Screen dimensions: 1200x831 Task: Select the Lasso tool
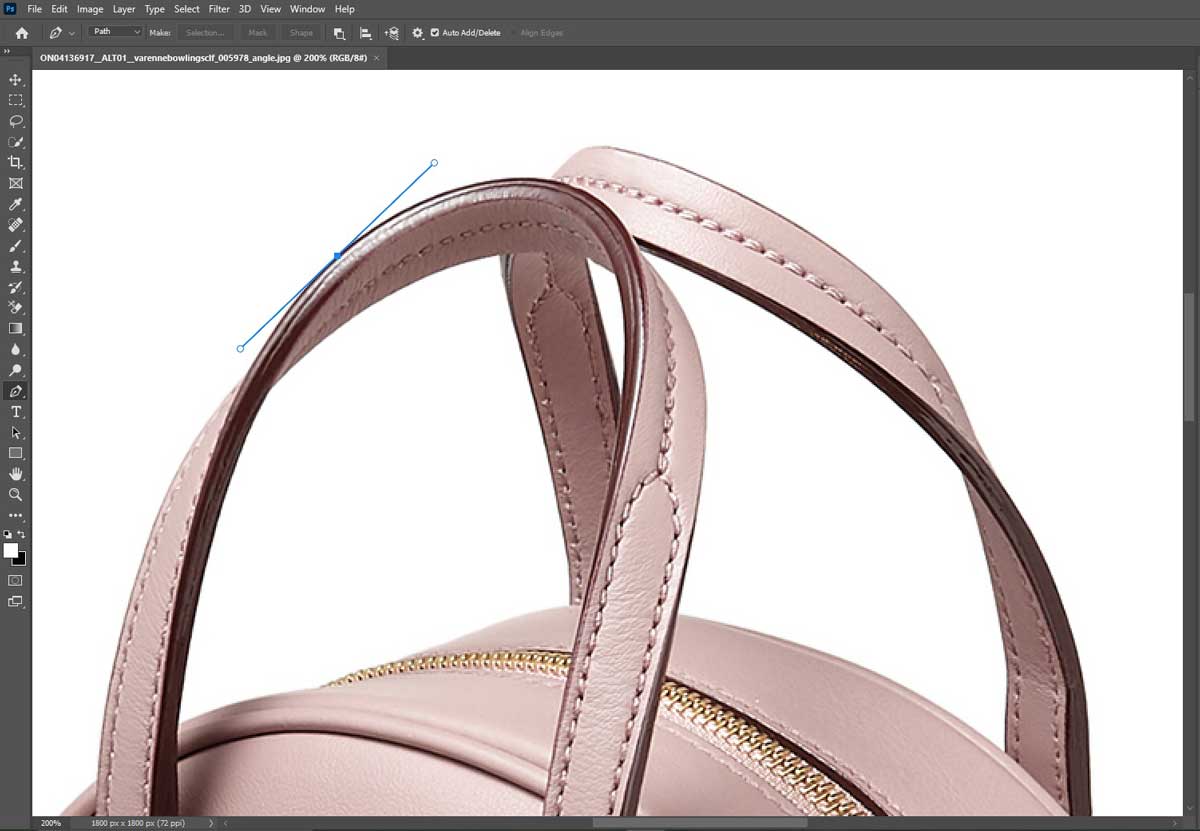tap(15, 121)
